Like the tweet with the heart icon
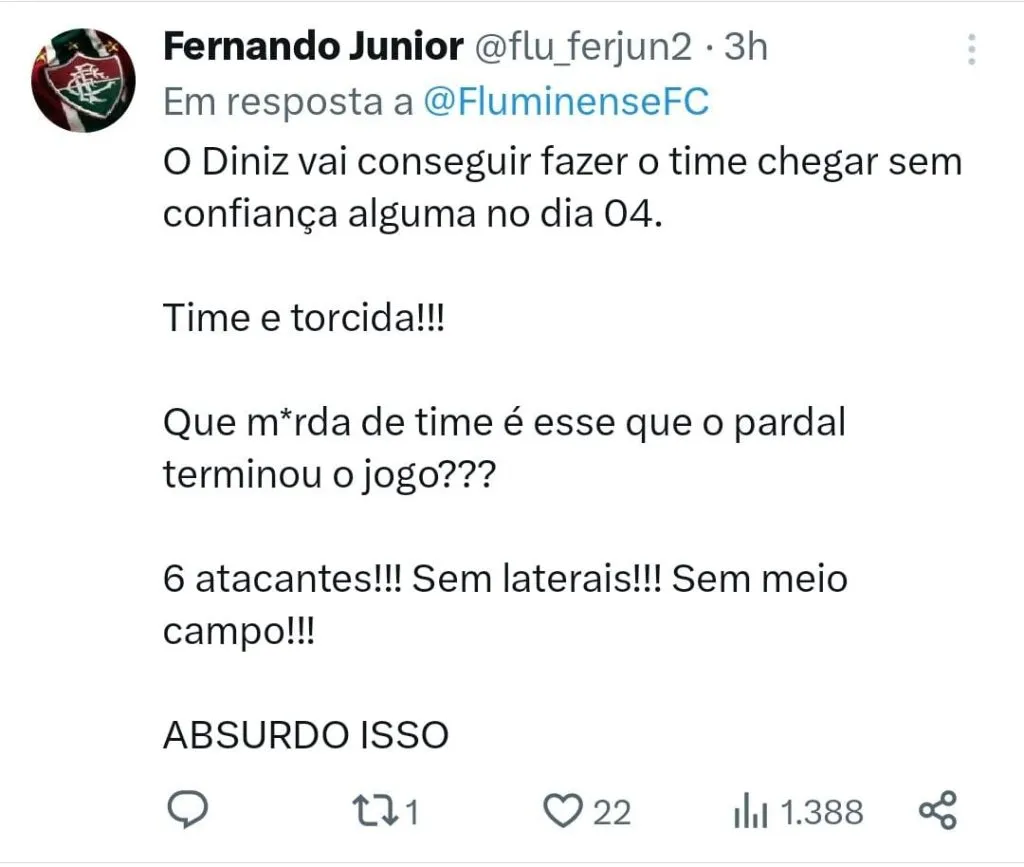Screen dimensions: 1024x867 pos(567,810)
